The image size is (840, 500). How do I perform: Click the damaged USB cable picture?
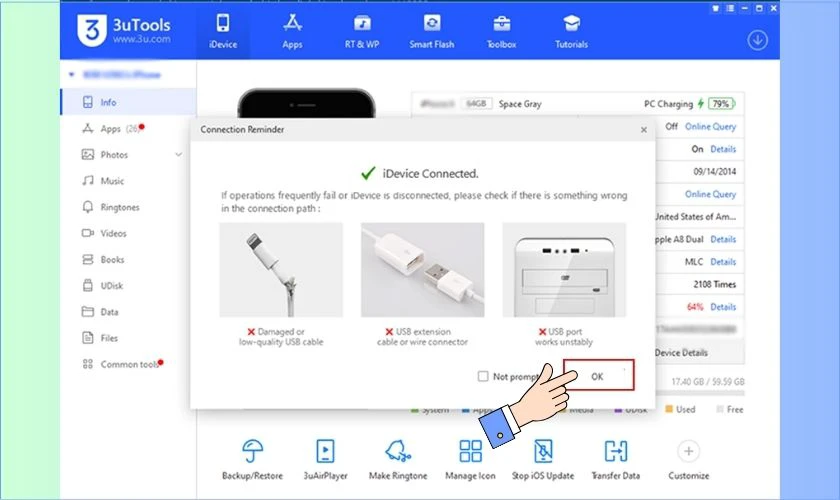coord(281,270)
